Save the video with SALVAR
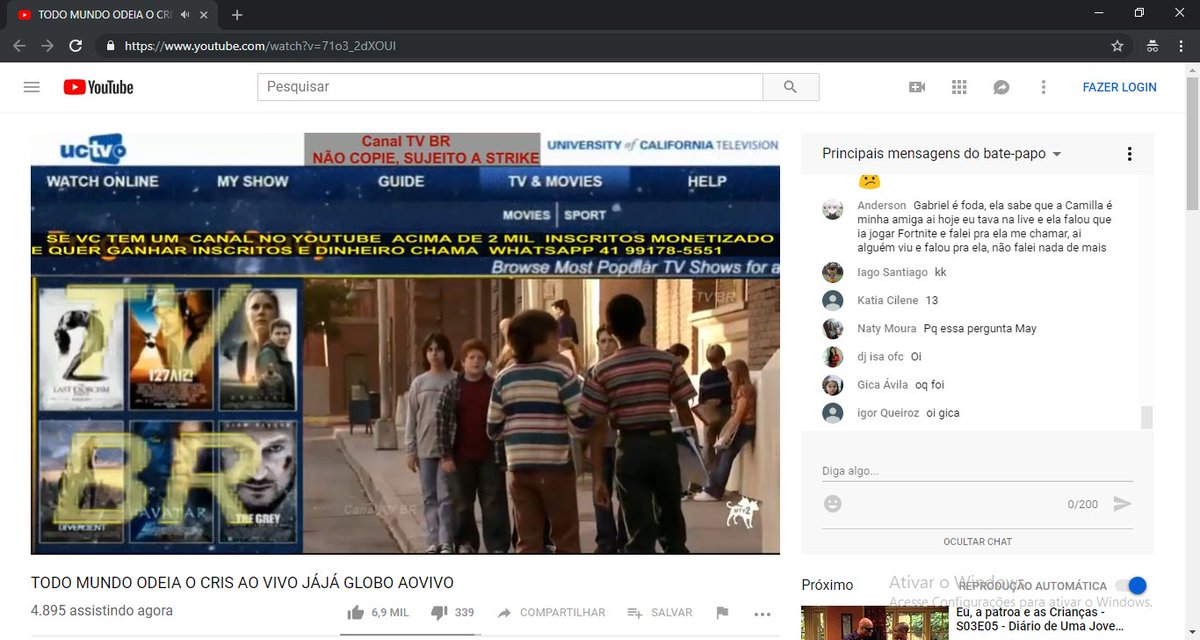The image size is (1200, 640). tap(660, 612)
